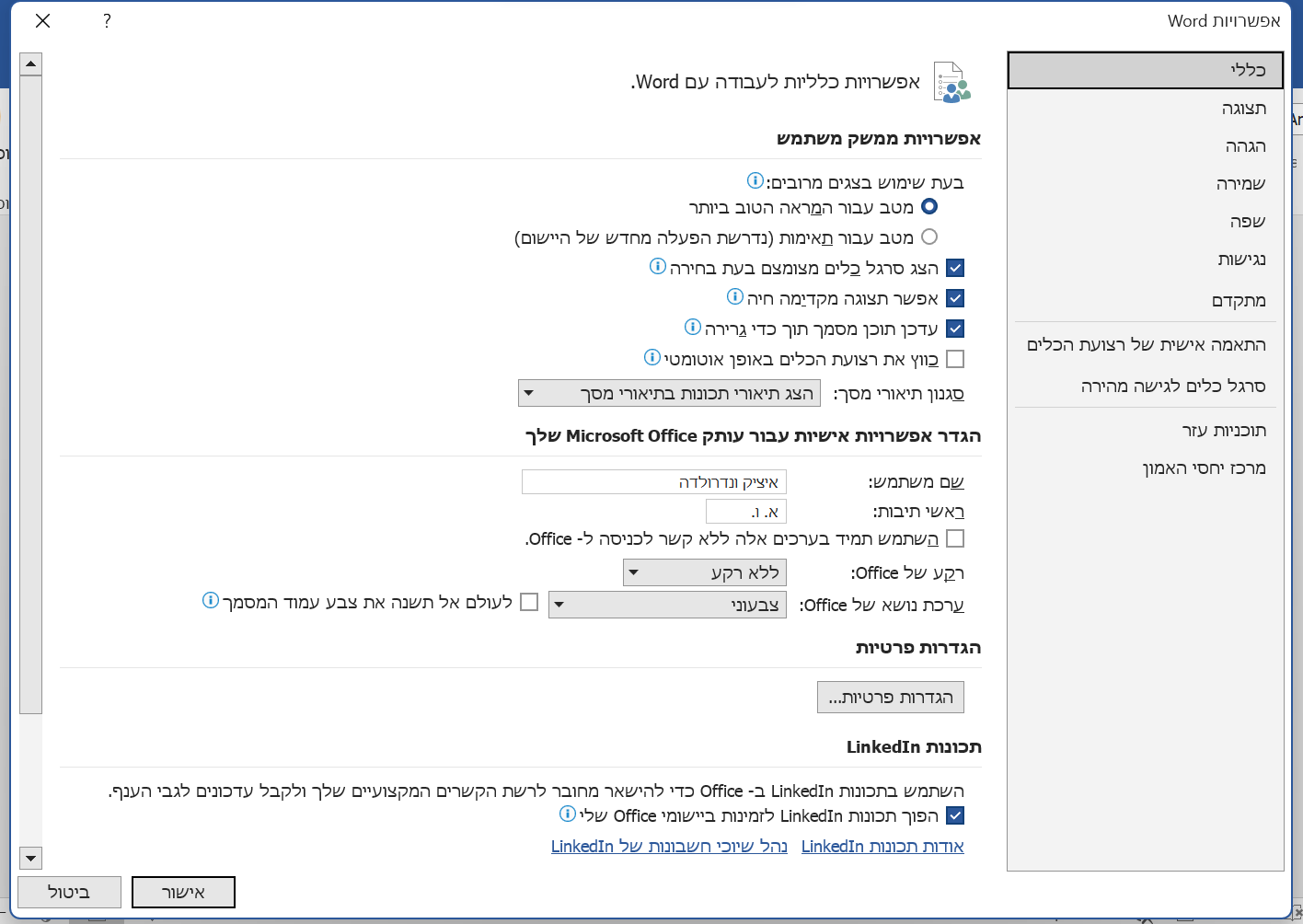Click info icon beside update content while dragging

click(x=692, y=327)
